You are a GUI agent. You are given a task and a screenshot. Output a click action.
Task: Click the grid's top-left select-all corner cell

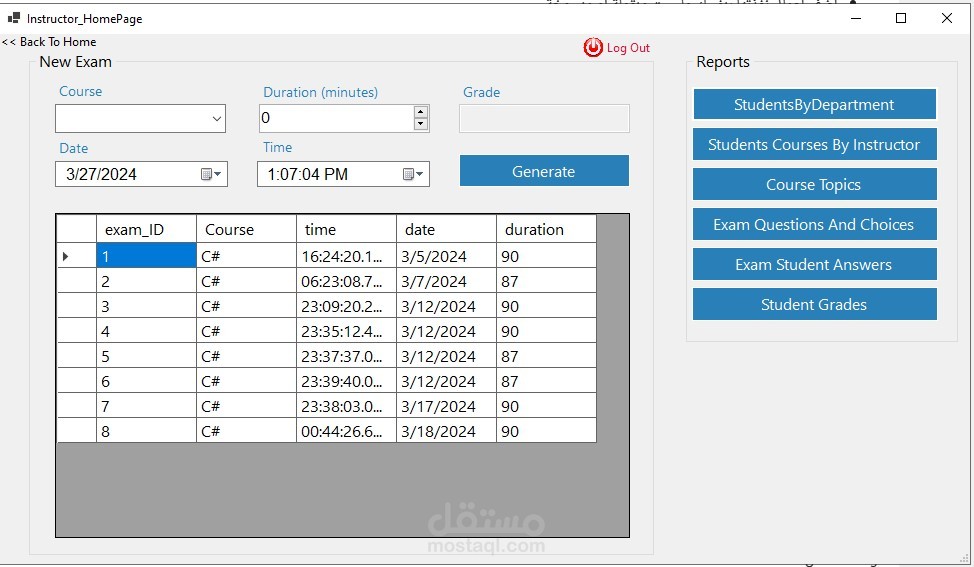76,229
